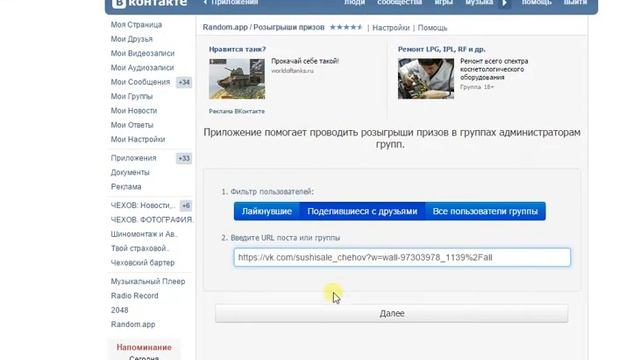640x360 pixels.
Task: Open помощь in top navigation
Action: tap(536, 2)
